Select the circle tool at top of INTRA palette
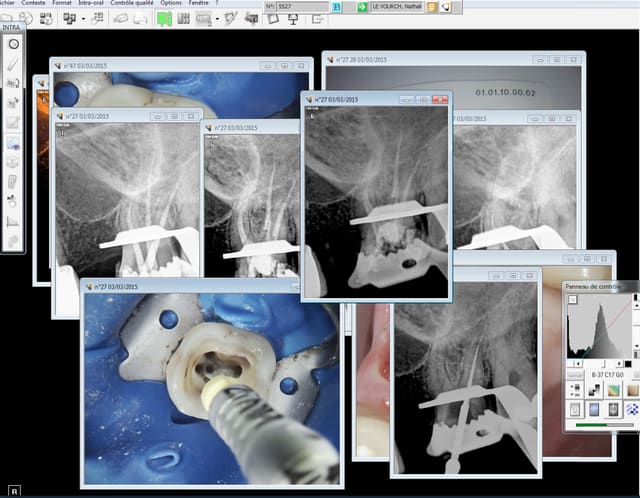 13,44
